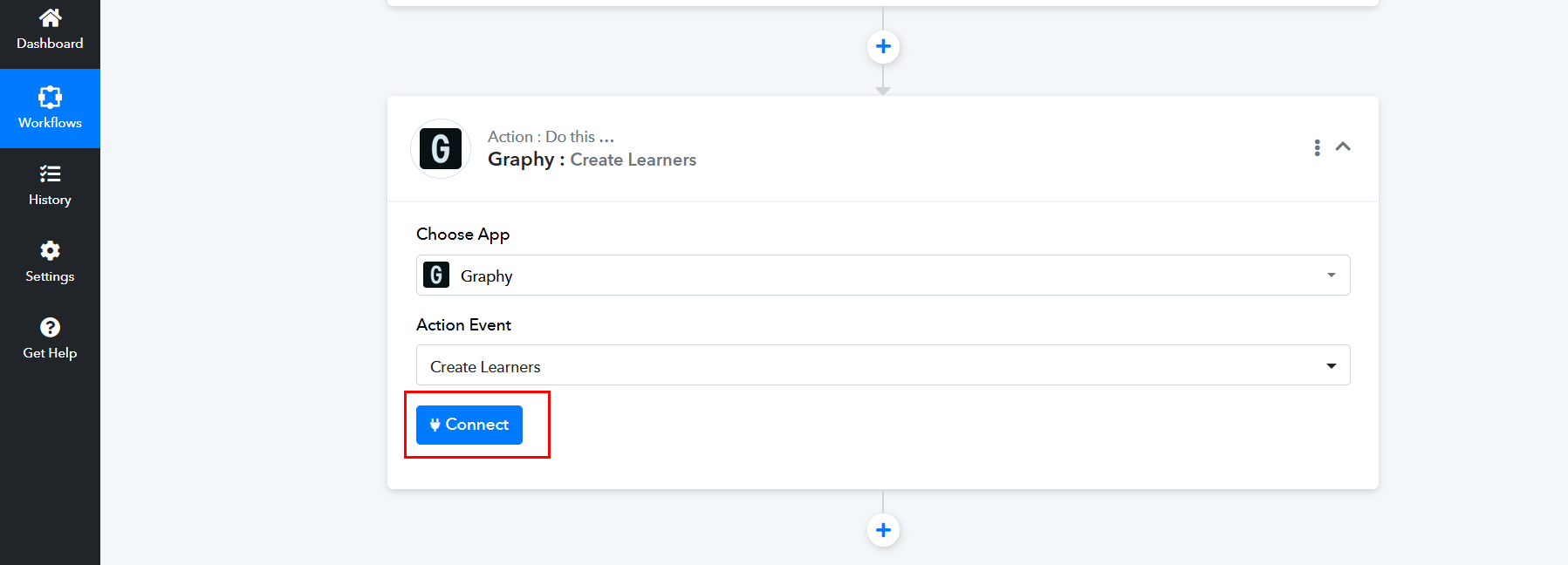Screen dimensions: 1568x565
Task: Open the three-dot action step menu
Action: (x=1317, y=147)
